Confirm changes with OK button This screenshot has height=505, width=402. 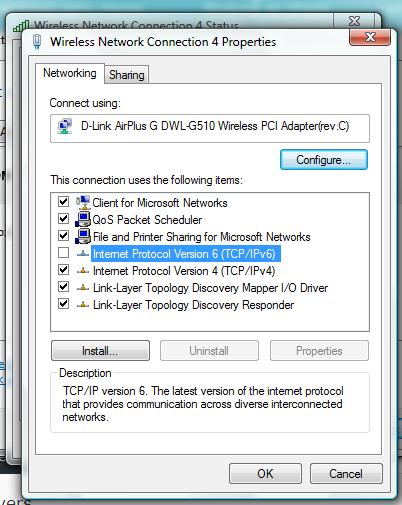(265, 473)
